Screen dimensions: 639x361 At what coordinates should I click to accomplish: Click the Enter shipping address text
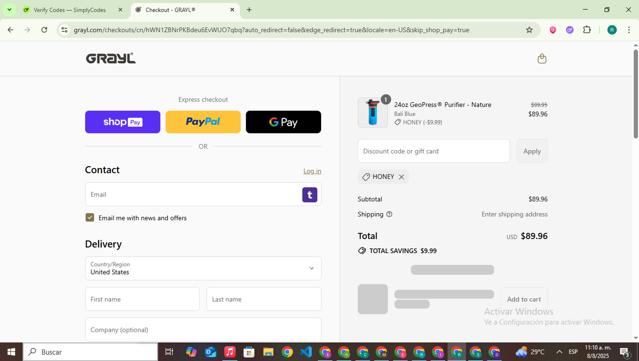(514, 214)
